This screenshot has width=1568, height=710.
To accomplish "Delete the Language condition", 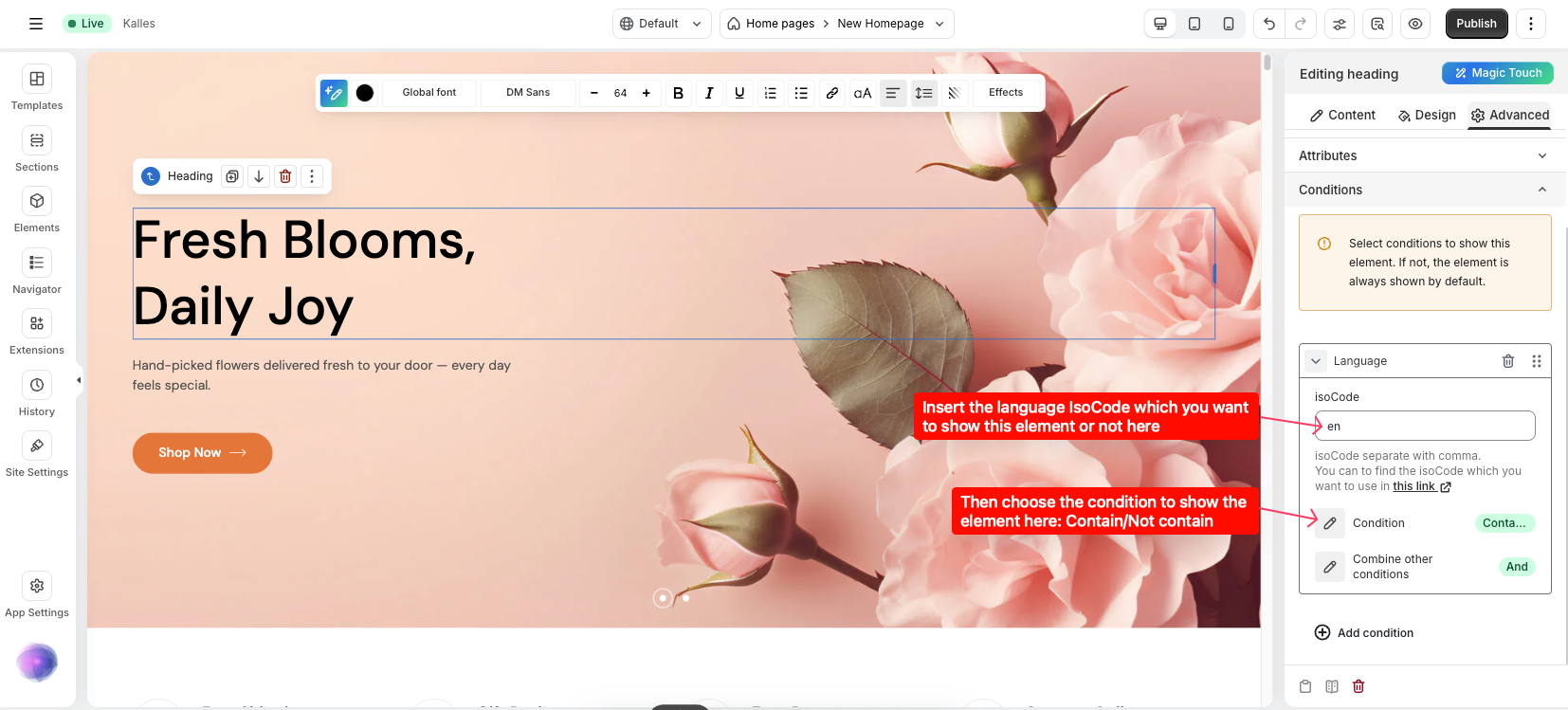I will pos(1507,361).
